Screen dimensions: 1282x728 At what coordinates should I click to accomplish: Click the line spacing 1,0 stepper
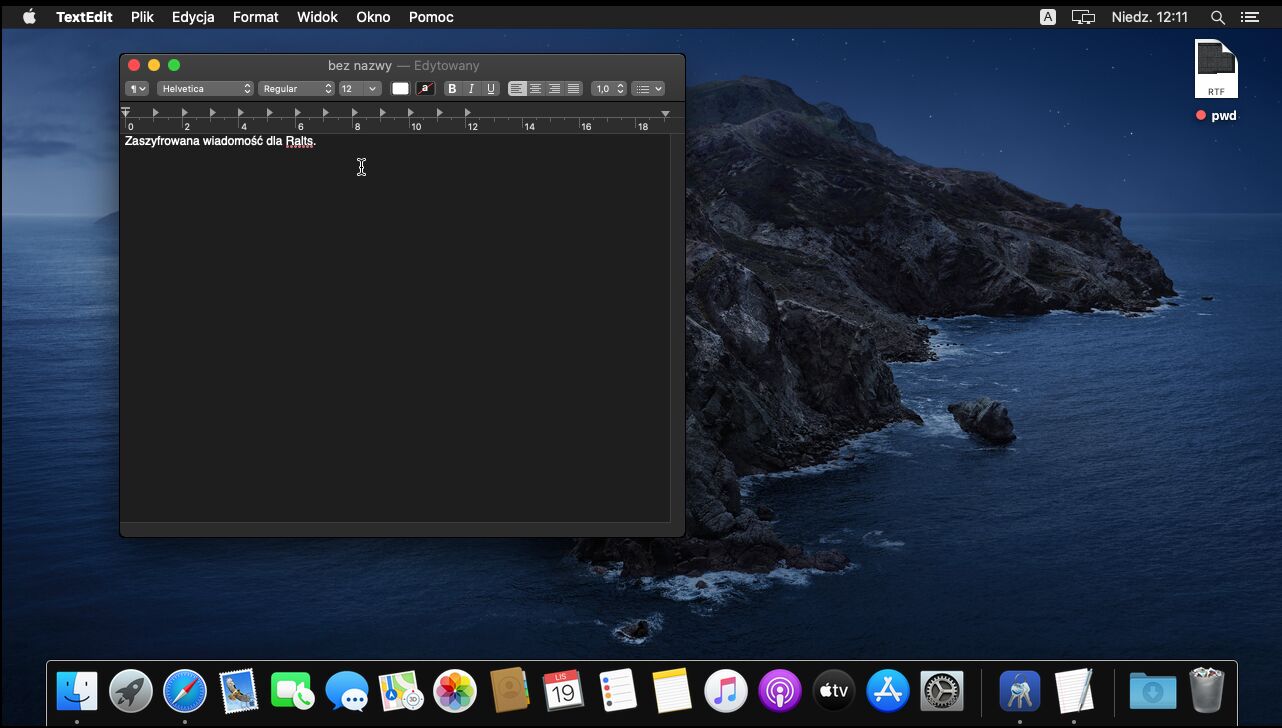(x=608, y=89)
